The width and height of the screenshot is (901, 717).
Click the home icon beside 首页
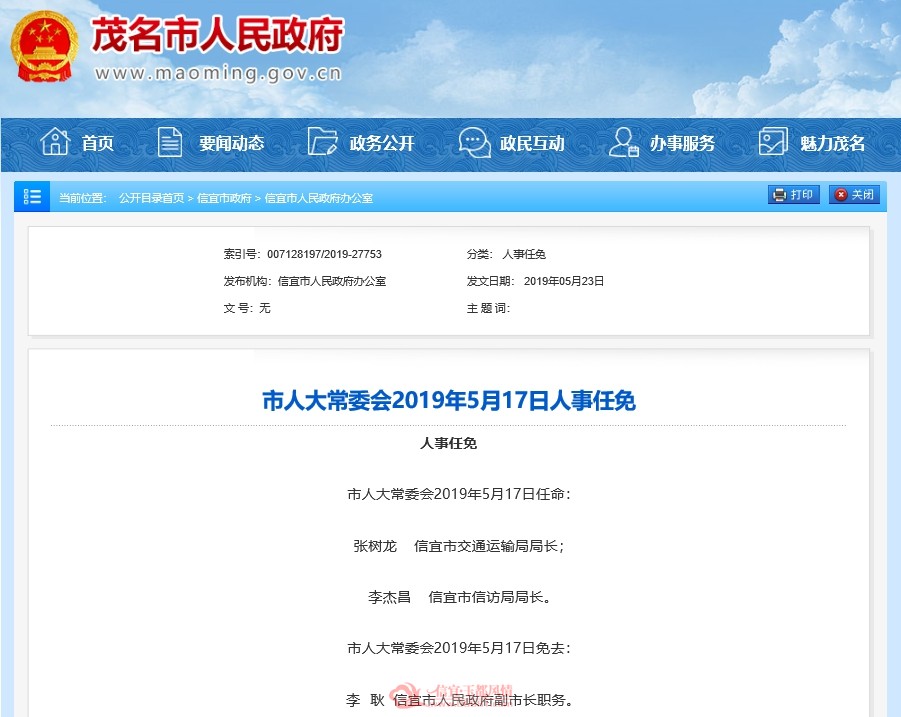point(55,141)
